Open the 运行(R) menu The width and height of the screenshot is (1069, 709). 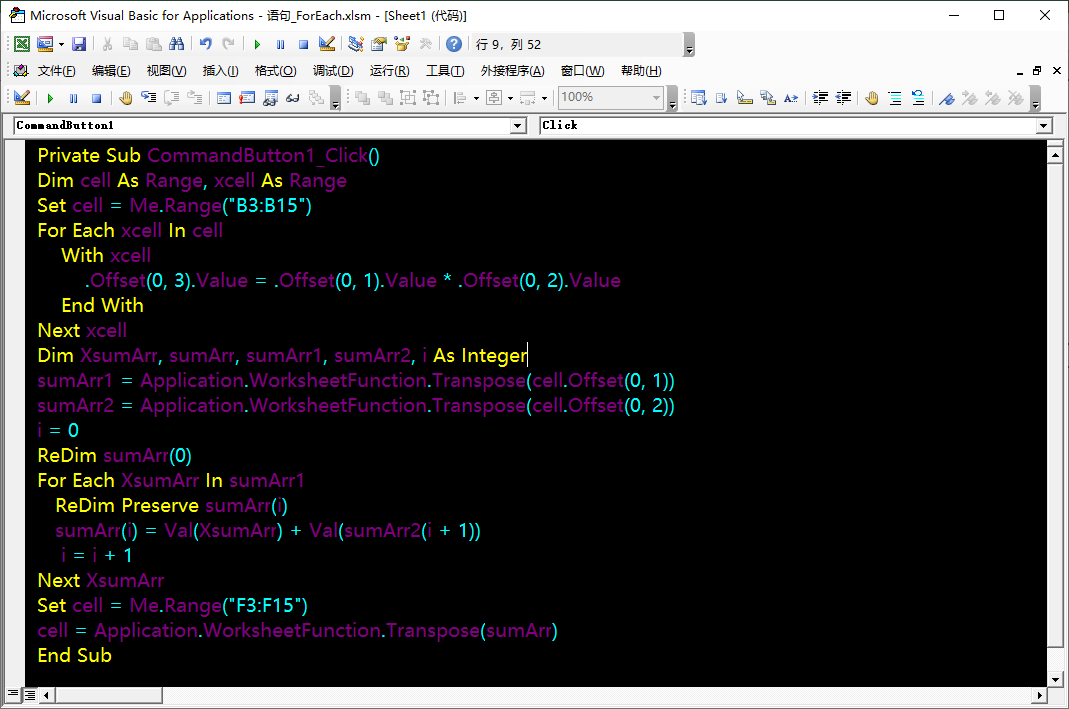389,71
